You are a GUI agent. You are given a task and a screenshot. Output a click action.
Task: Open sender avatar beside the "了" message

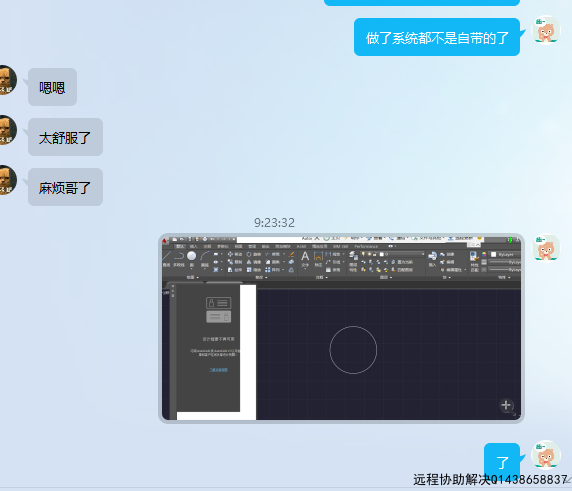(x=546, y=455)
